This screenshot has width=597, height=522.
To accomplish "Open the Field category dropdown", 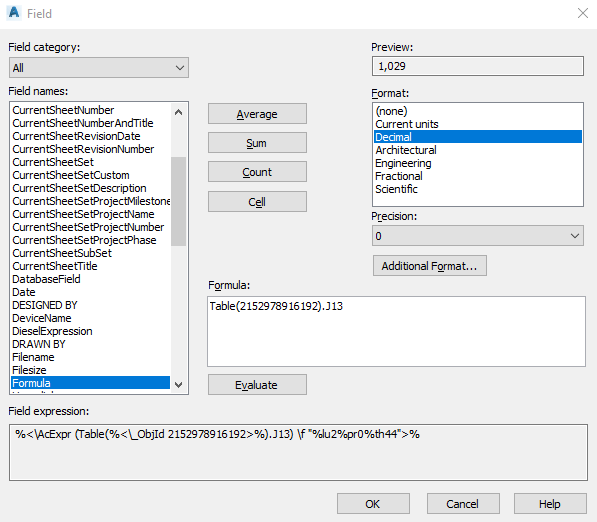I will tap(99, 68).
